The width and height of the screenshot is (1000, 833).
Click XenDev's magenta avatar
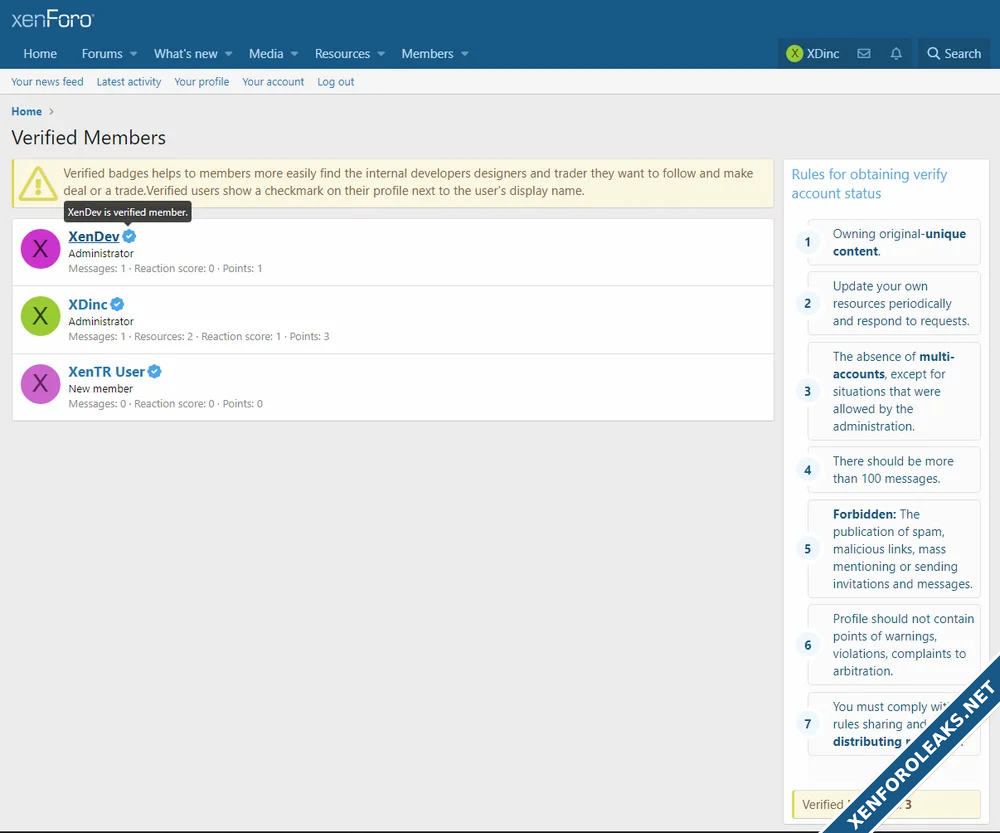click(41, 249)
